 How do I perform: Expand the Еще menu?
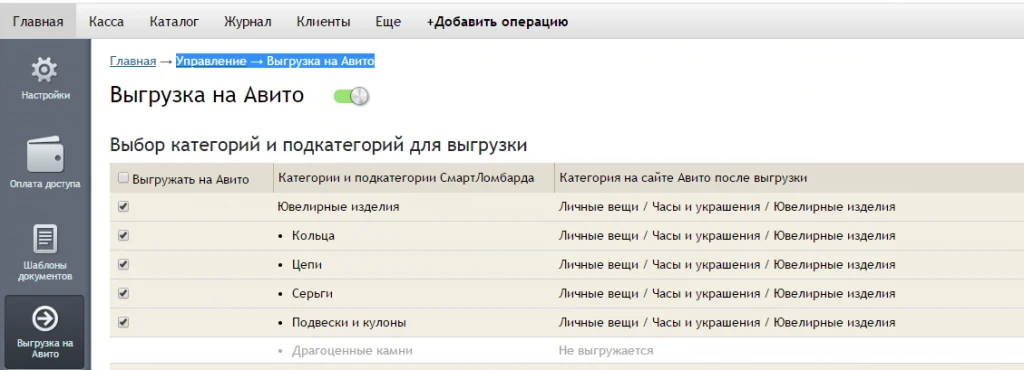388,22
